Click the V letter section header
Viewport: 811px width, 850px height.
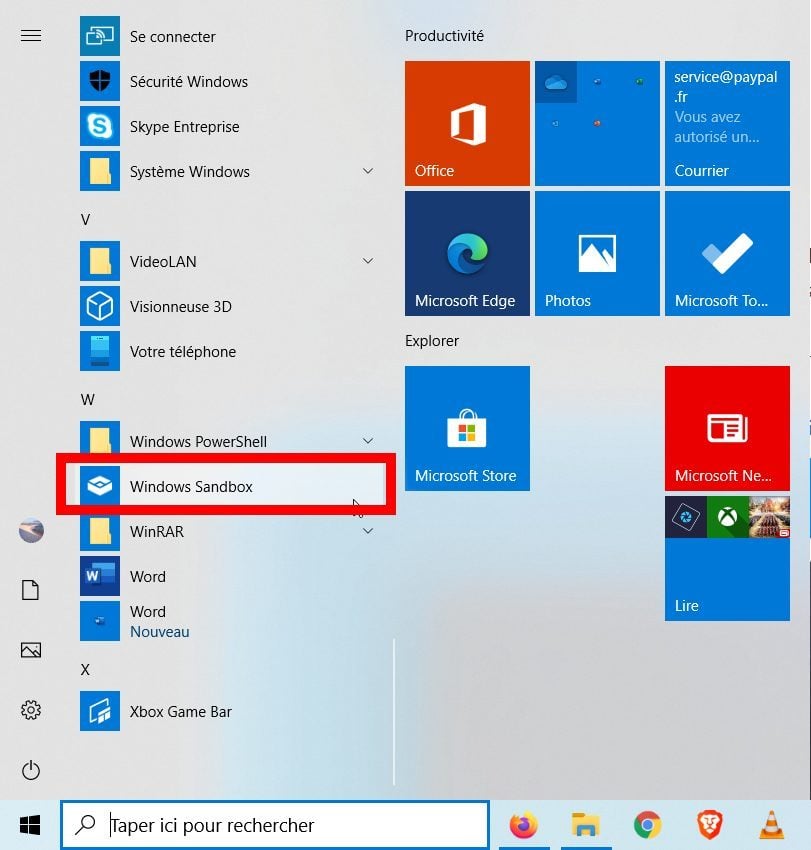click(85, 220)
